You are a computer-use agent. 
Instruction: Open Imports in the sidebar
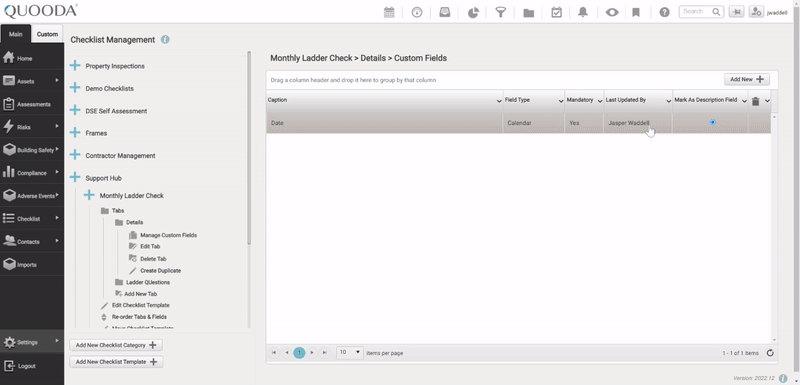32,264
